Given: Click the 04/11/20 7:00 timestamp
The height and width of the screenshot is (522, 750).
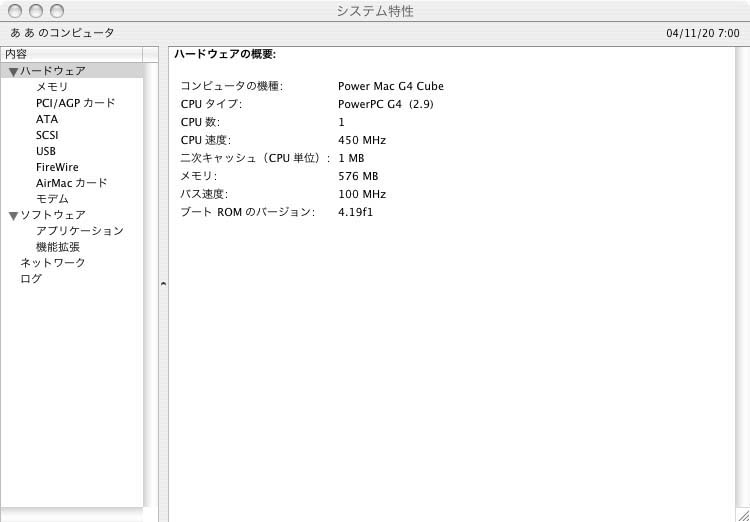Looking at the screenshot, I should pyautogui.click(x=703, y=33).
